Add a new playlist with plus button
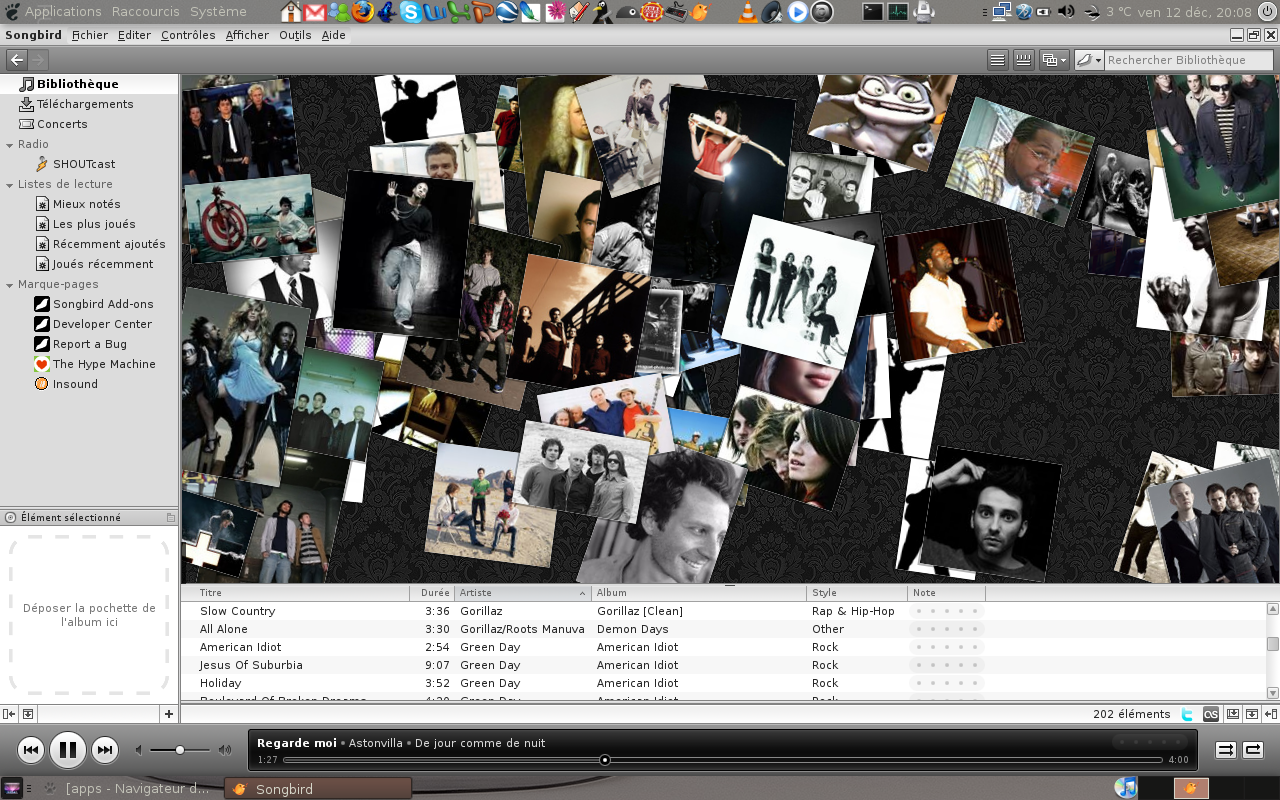1280x800 pixels. [x=169, y=714]
